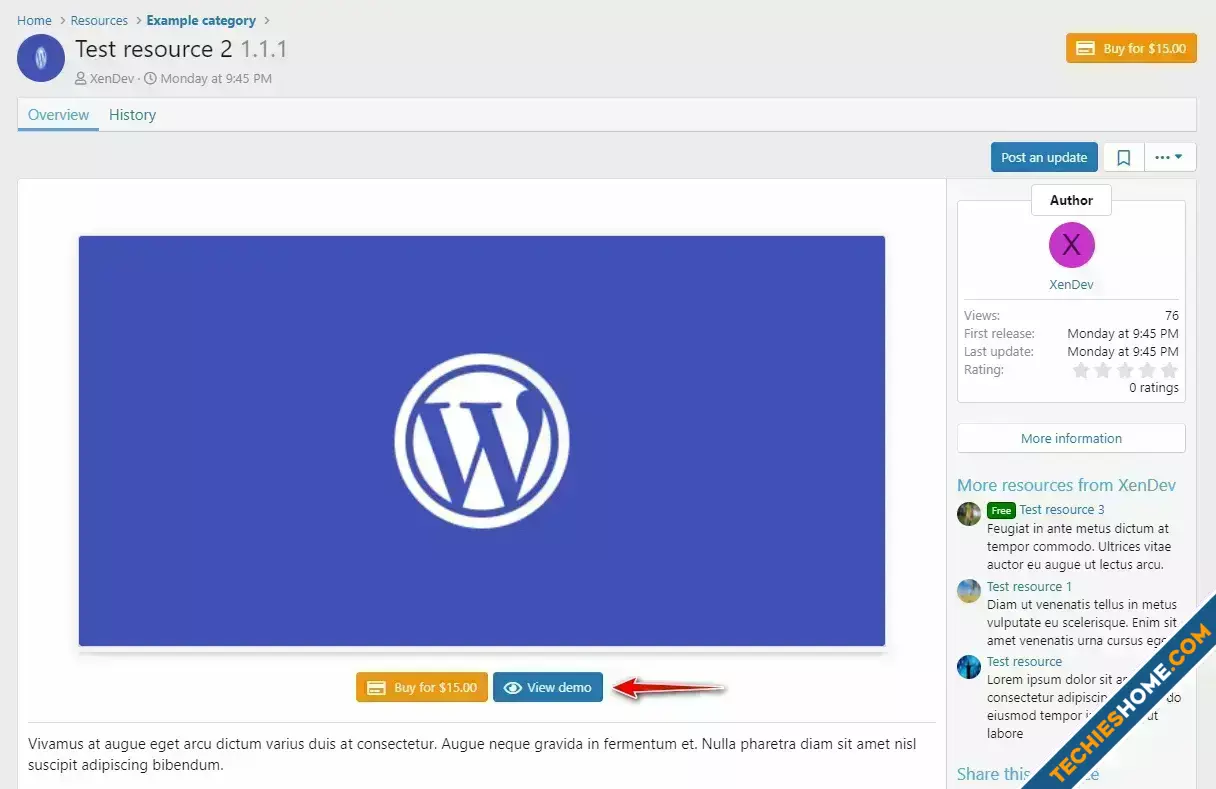The image size is (1216, 789).
Task: Select the Overview tab
Action: point(58,115)
